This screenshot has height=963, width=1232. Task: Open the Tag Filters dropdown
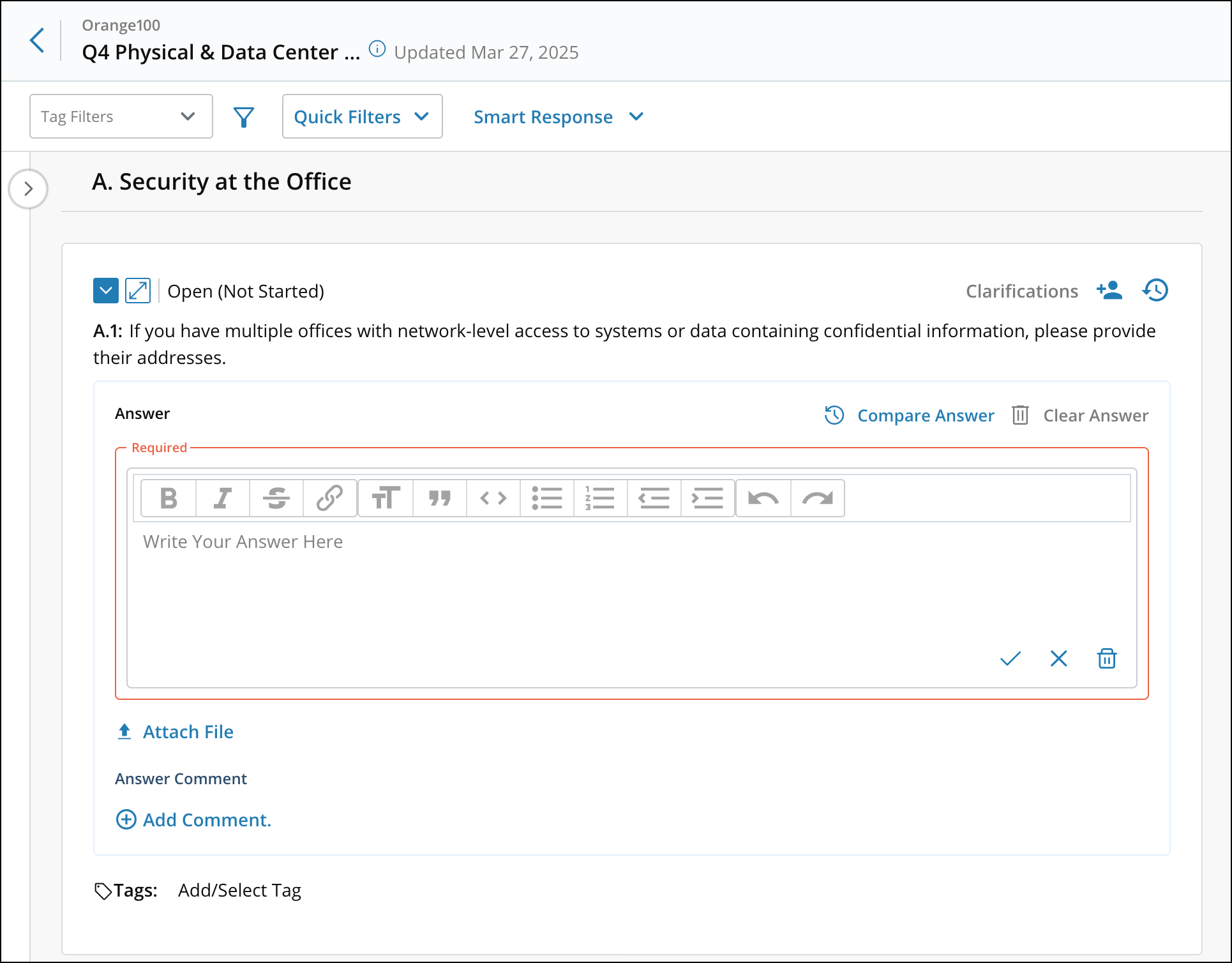click(x=121, y=116)
